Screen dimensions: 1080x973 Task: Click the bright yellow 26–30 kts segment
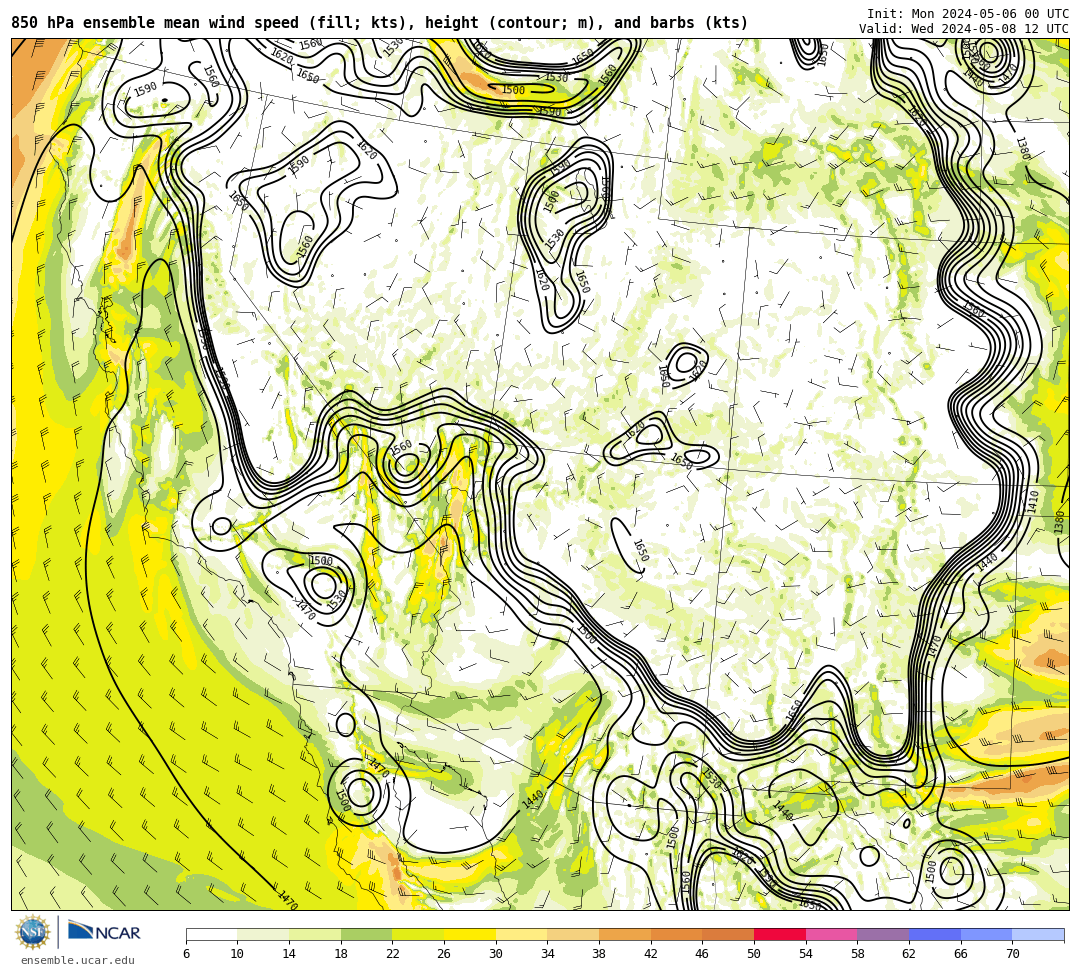click(x=470, y=934)
